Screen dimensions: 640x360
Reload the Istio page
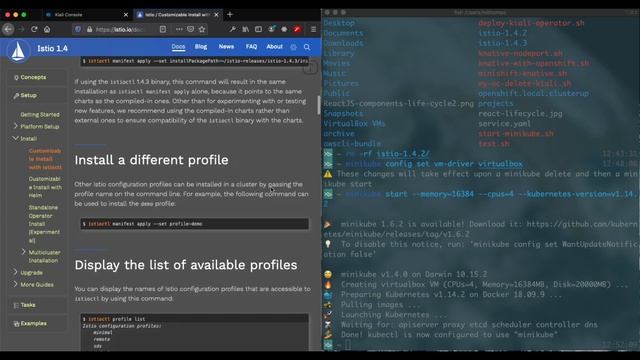(34, 29)
